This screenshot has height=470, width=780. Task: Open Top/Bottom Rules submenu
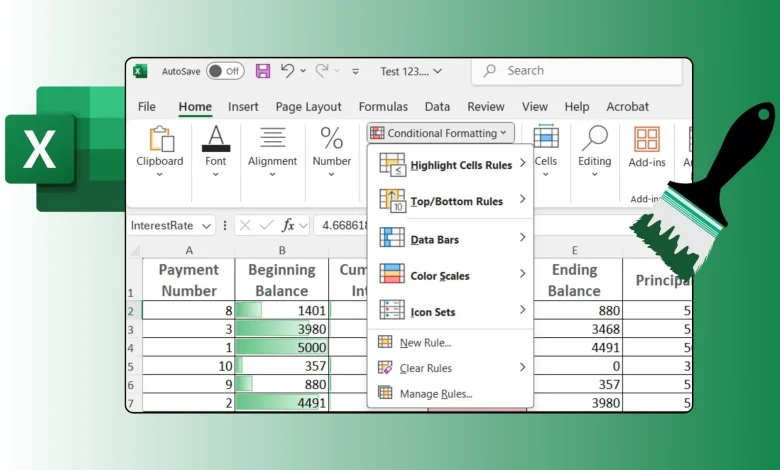click(451, 201)
